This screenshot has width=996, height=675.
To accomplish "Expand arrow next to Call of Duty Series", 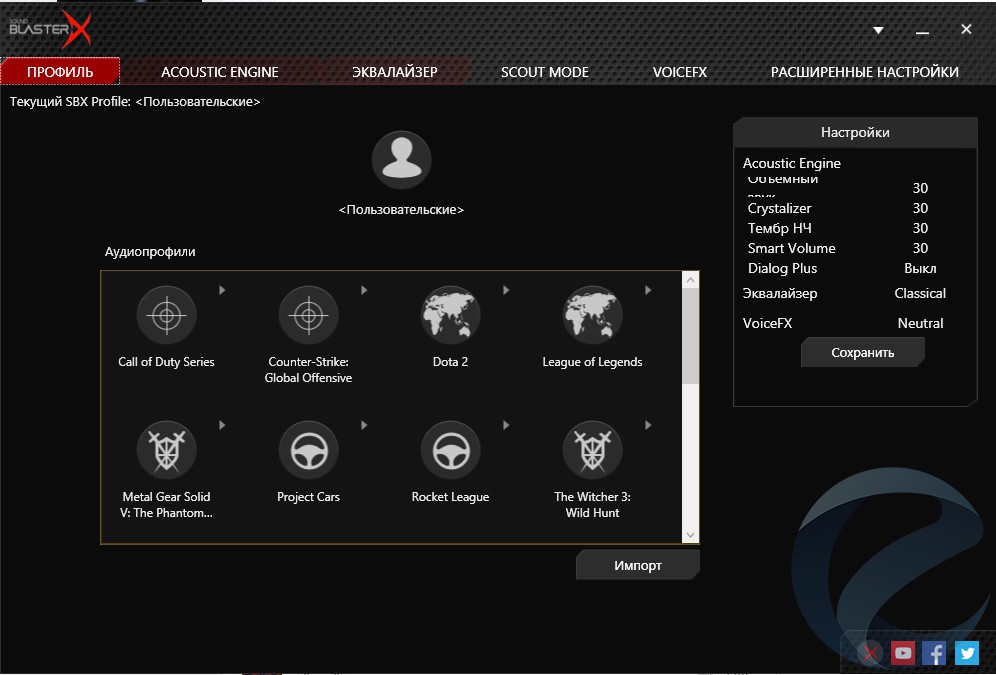I will tap(223, 290).
